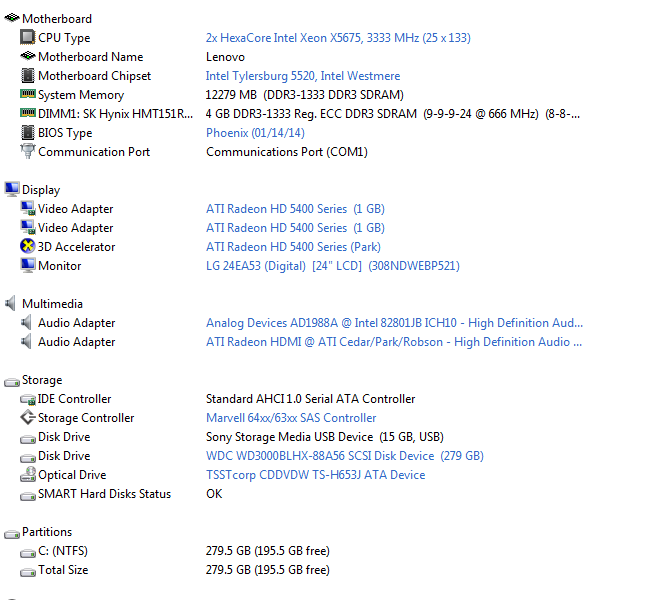The width and height of the screenshot is (653, 600).
Task: Select the 12279 MB system memory value
Action: (305, 95)
